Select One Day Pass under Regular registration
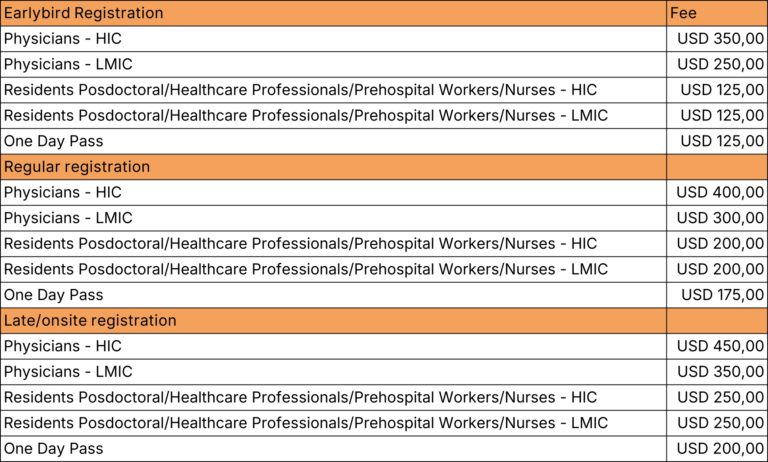 pyautogui.click(x=54, y=295)
